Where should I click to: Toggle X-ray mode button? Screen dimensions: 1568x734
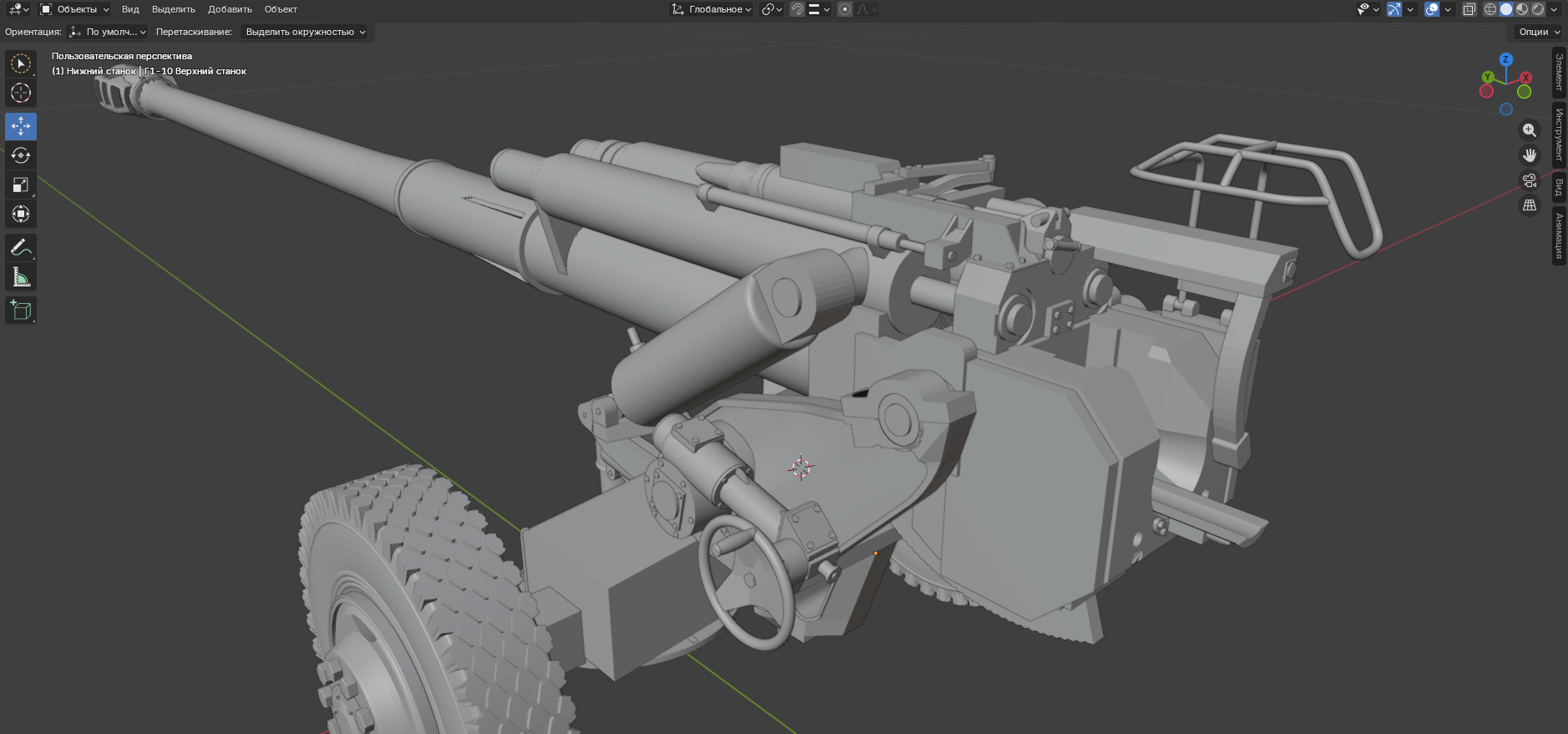click(1469, 9)
